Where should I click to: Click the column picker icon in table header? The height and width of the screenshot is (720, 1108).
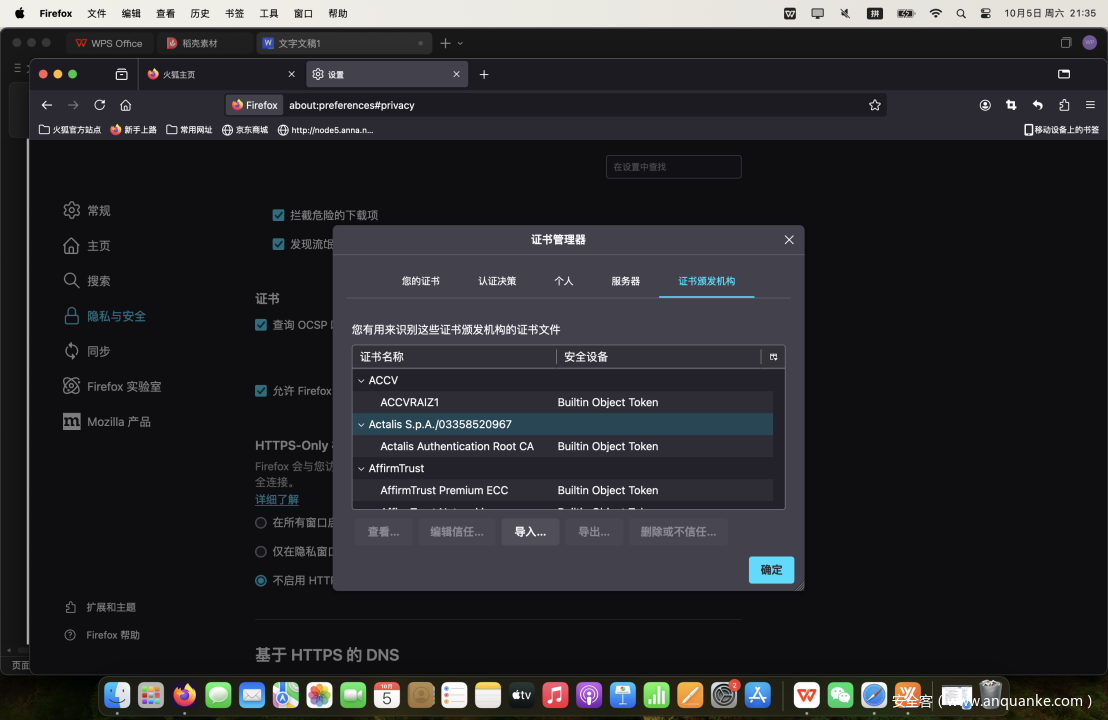[x=773, y=357]
